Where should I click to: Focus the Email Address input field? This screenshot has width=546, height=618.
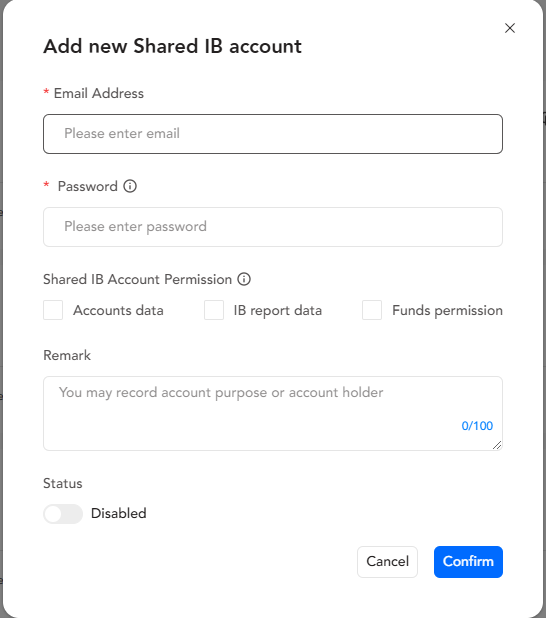[273, 134]
